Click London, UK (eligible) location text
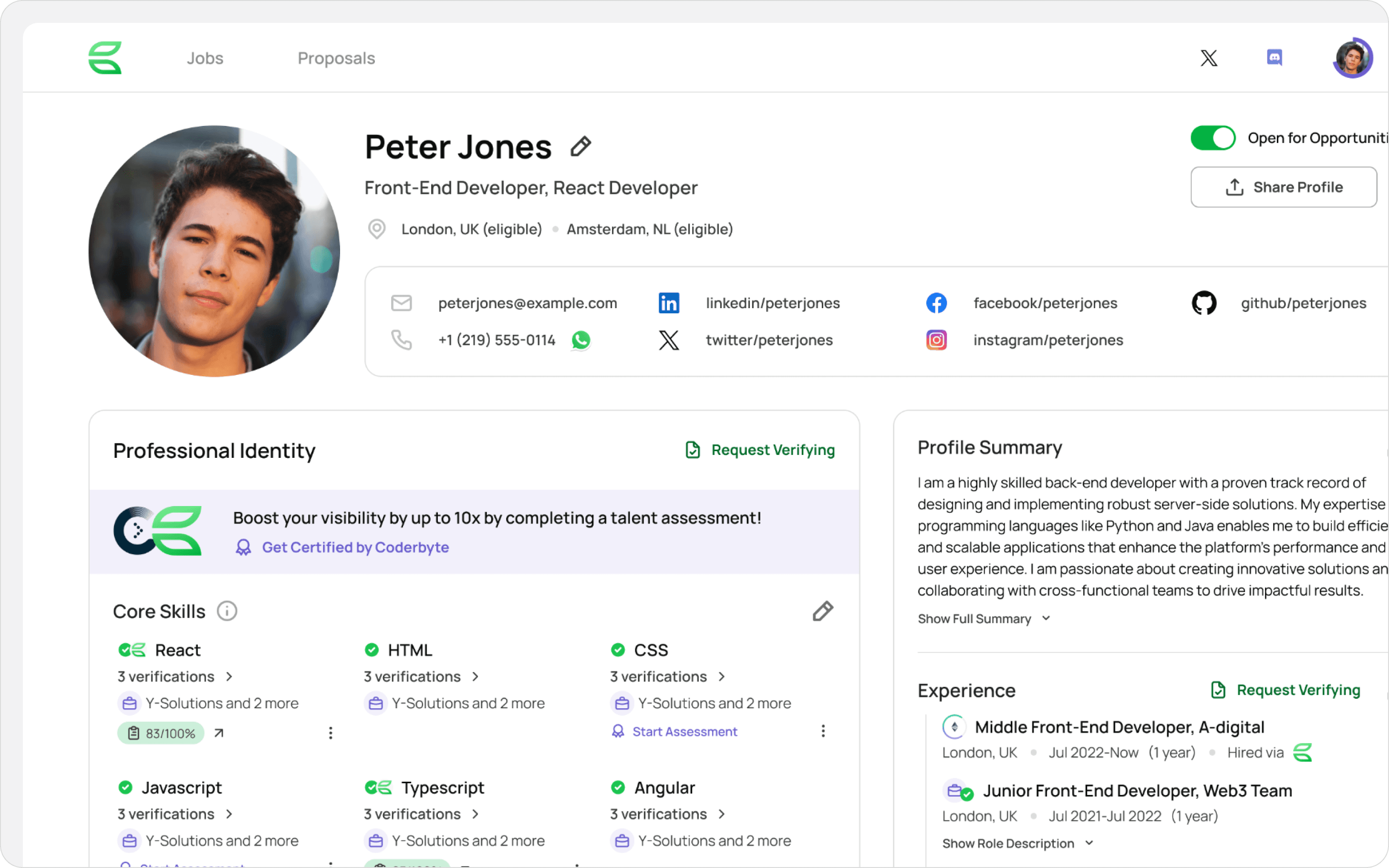 (471, 229)
